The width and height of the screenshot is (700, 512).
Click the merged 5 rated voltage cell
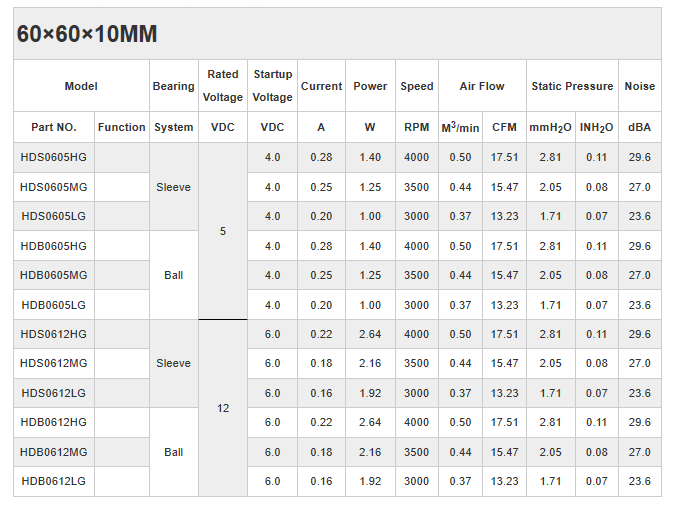point(223,231)
